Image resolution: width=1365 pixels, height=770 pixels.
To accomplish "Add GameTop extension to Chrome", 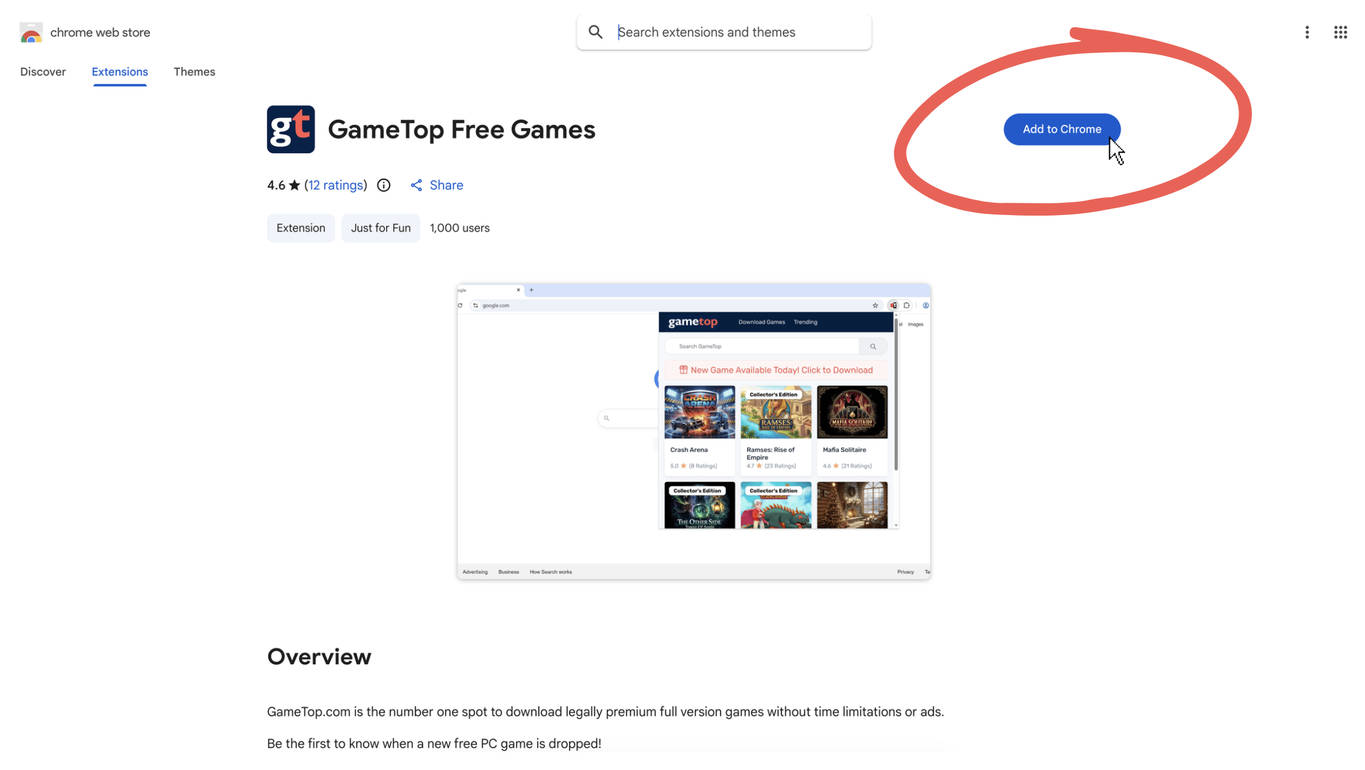I will (1062, 129).
